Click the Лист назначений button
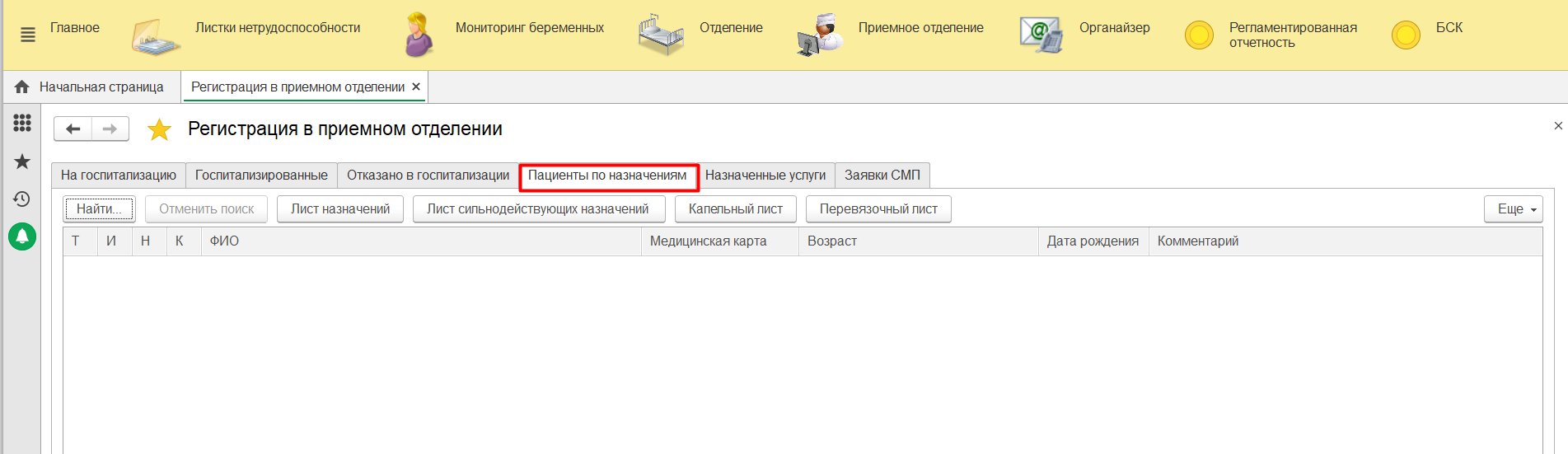This screenshot has width=1568, height=454. 339,209
